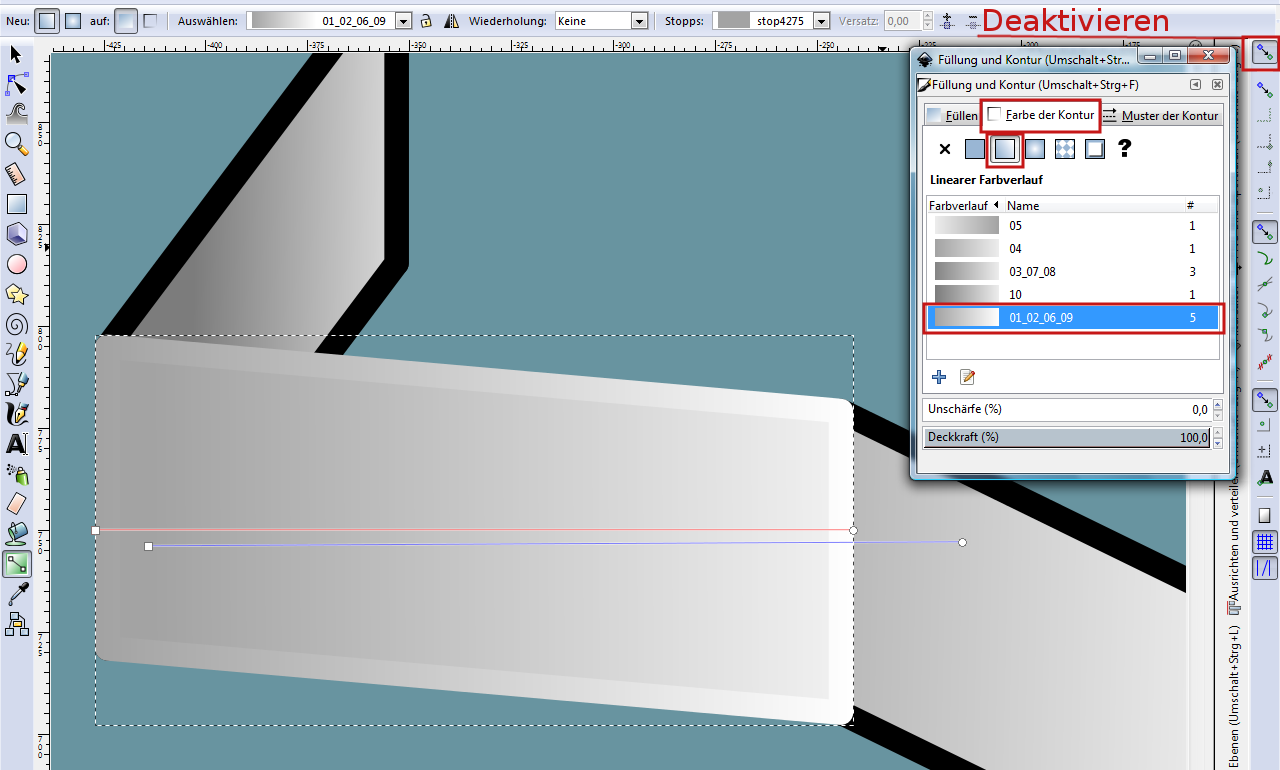Click the Paint bucket fill tool
Viewport: 1280px width, 770px height.
pos(16,534)
